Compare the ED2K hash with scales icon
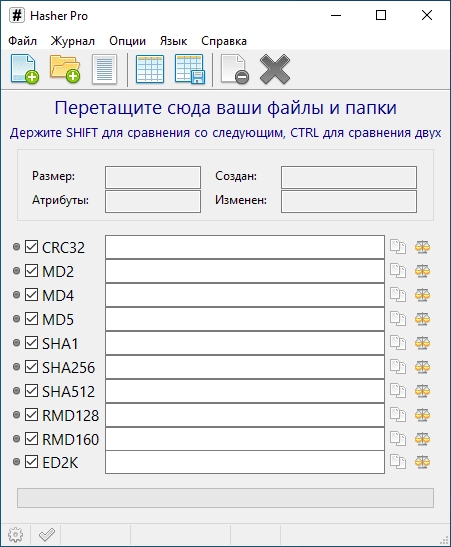This screenshot has height=547, width=451. point(422,462)
